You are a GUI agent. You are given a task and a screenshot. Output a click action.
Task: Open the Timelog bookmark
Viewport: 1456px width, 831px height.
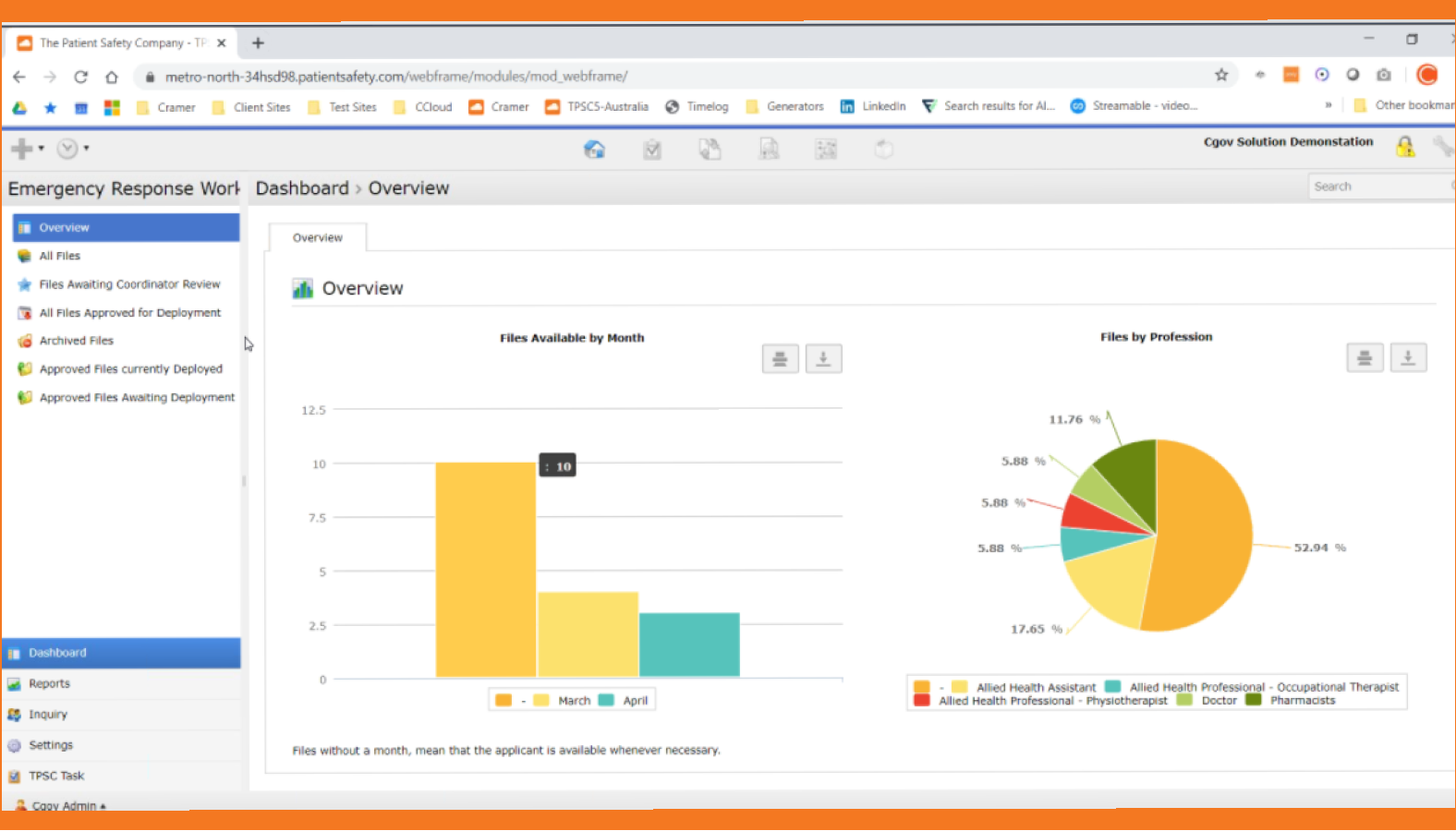click(x=697, y=107)
